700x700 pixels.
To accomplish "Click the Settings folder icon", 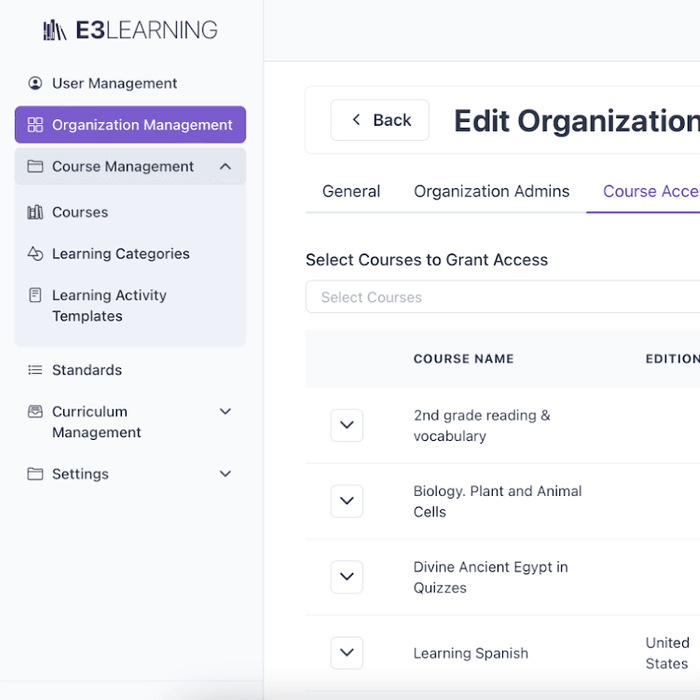I will [35, 474].
